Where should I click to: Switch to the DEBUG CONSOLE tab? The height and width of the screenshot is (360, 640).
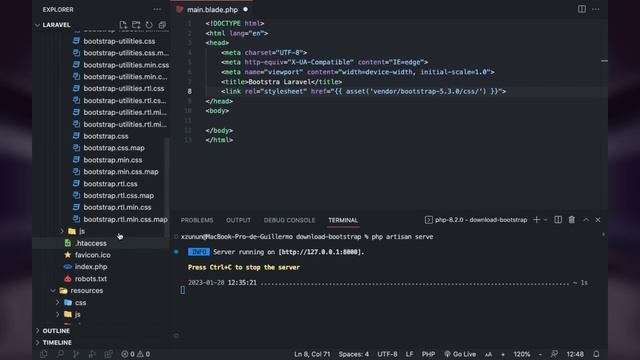pos(289,220)
